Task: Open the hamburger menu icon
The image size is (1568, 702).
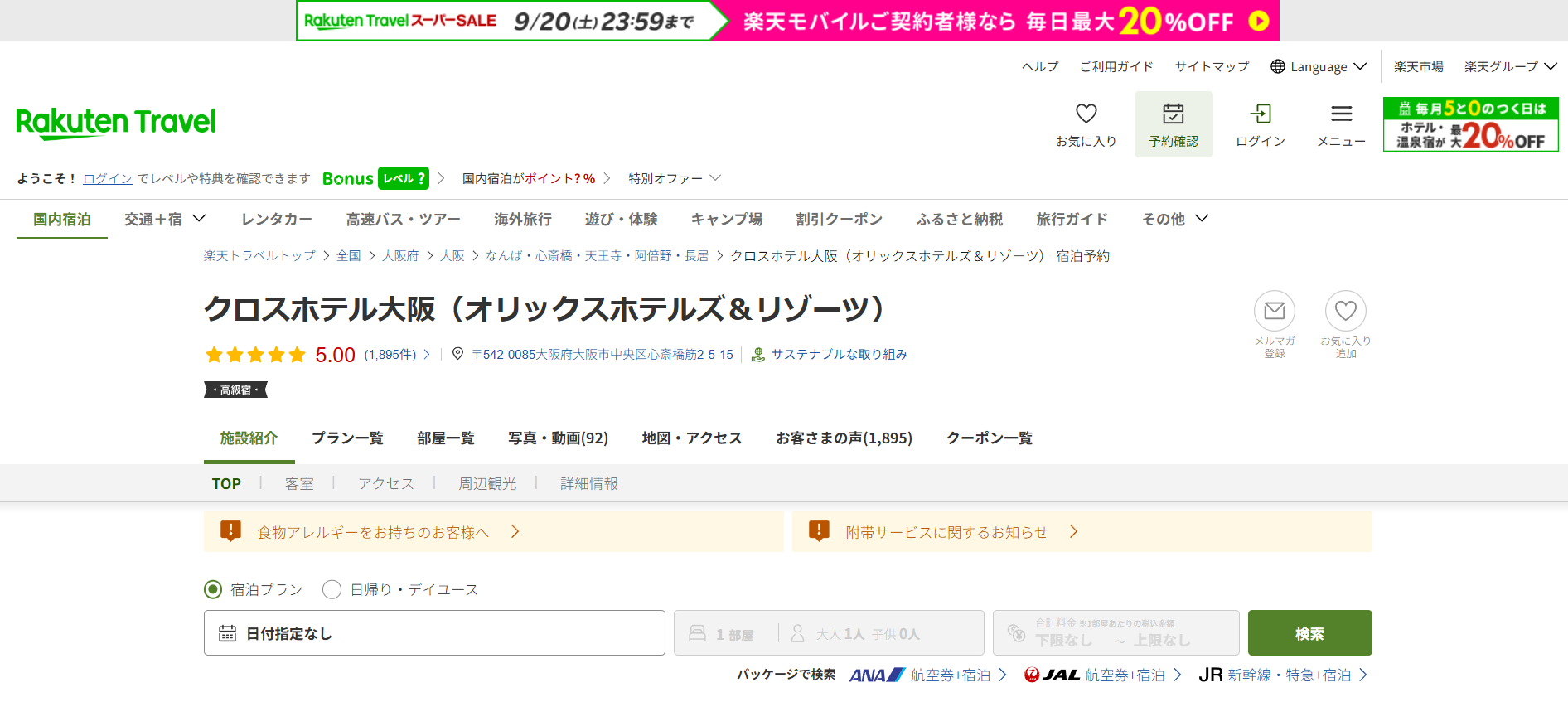Action: [1341, 114]
